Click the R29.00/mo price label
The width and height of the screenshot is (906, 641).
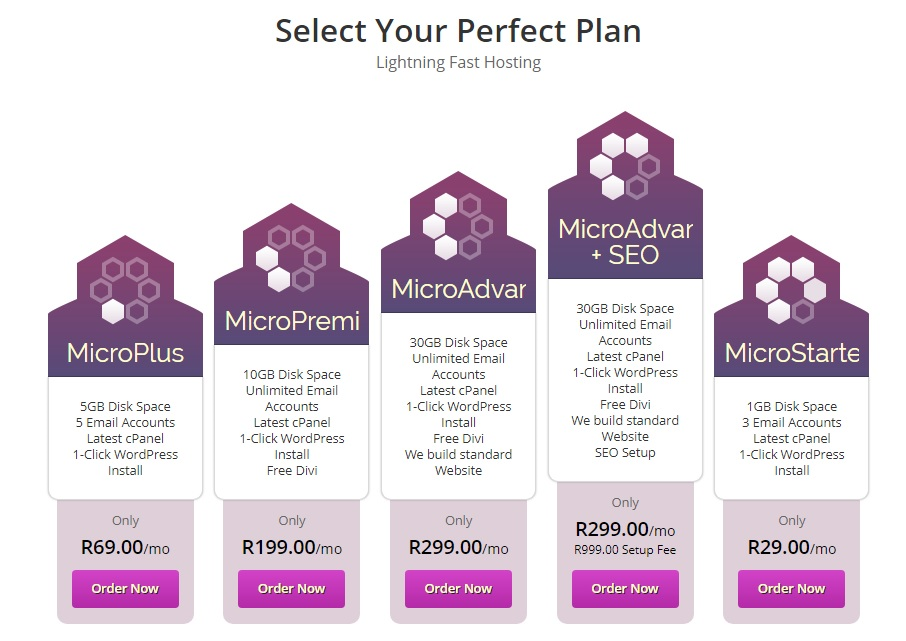(792, 547)
